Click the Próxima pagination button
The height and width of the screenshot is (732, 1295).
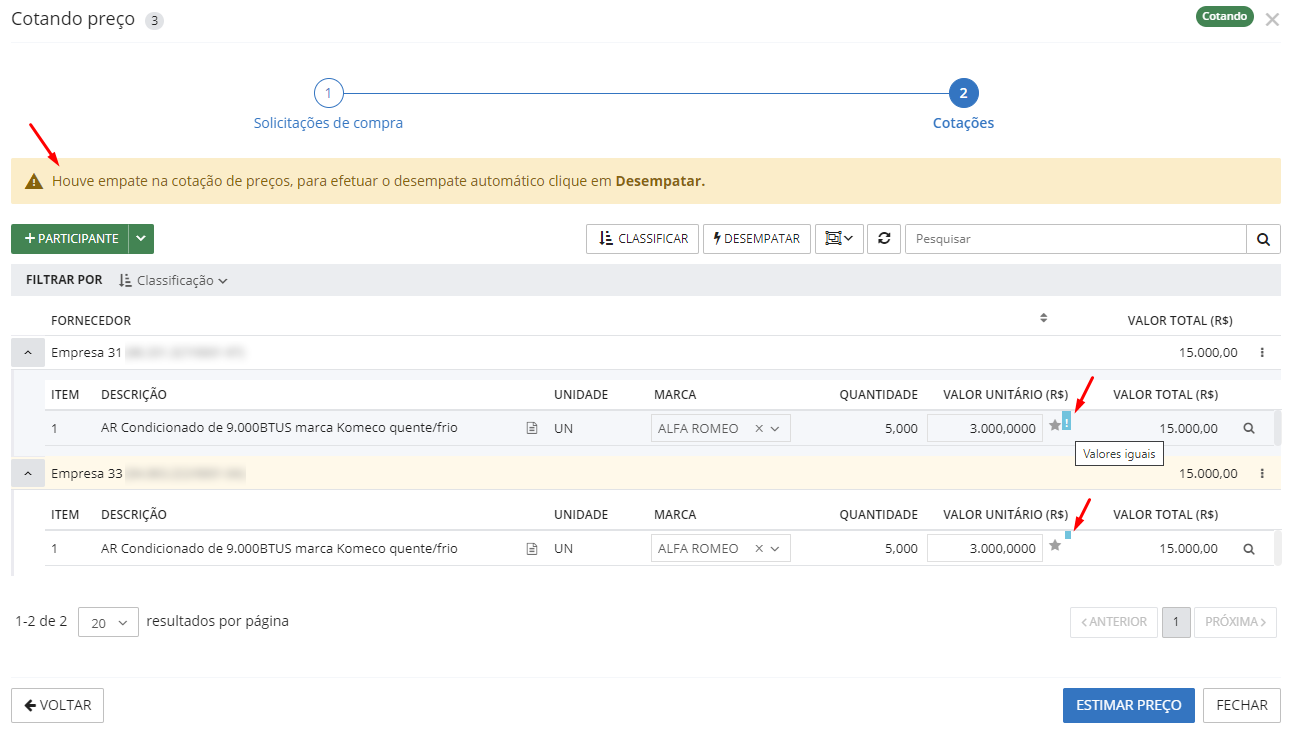1236,622
